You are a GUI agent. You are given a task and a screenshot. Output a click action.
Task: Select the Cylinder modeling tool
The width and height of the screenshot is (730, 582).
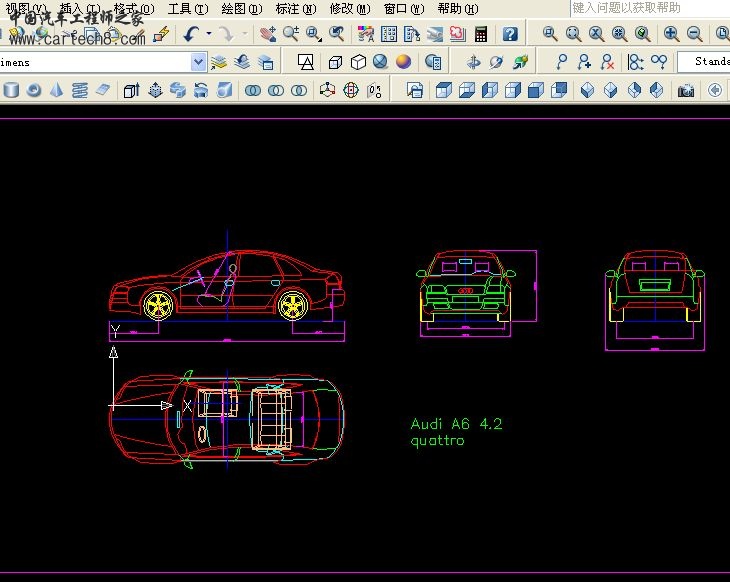[x=11, y=90]
